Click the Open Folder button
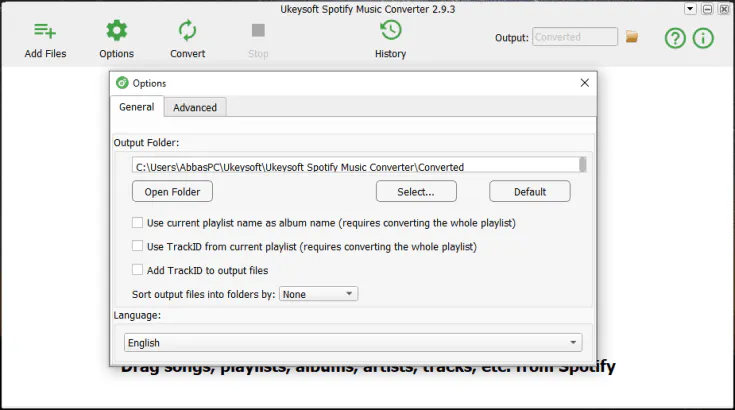This screenshot has width=735, height=410. click(172, 192)
